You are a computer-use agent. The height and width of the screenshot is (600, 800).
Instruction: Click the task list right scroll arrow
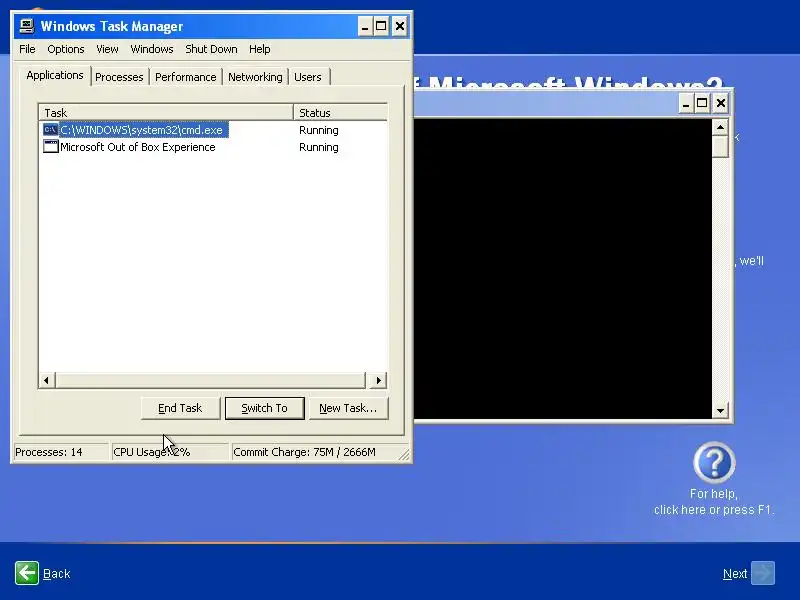(x=378, y=380)
